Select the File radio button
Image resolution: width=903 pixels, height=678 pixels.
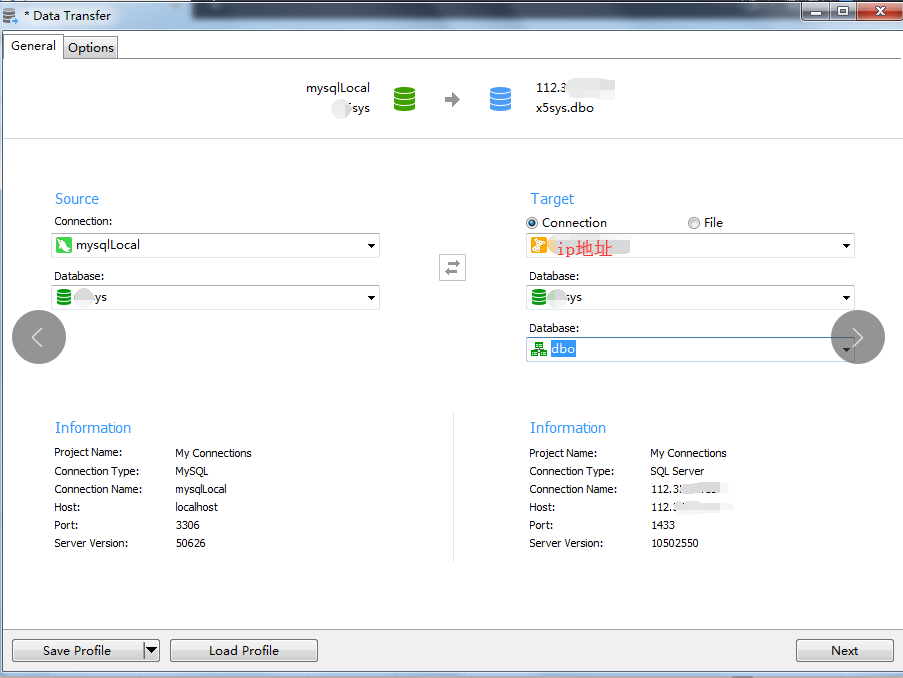coord(694,223)
